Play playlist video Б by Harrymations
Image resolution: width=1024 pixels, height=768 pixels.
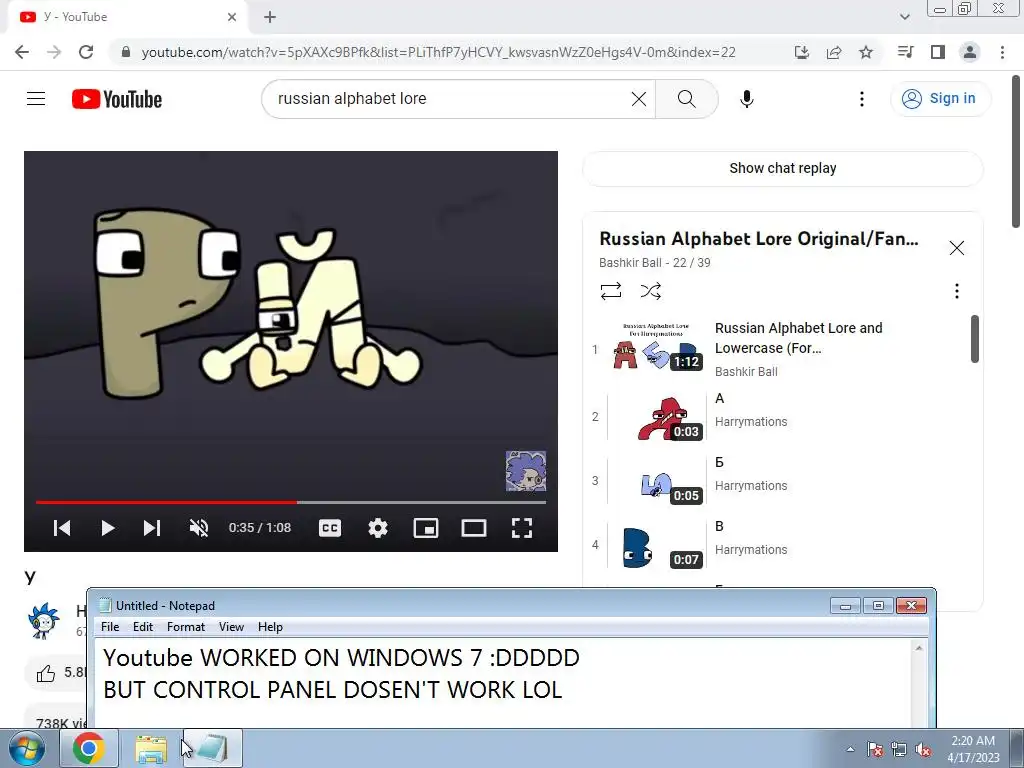781,480
